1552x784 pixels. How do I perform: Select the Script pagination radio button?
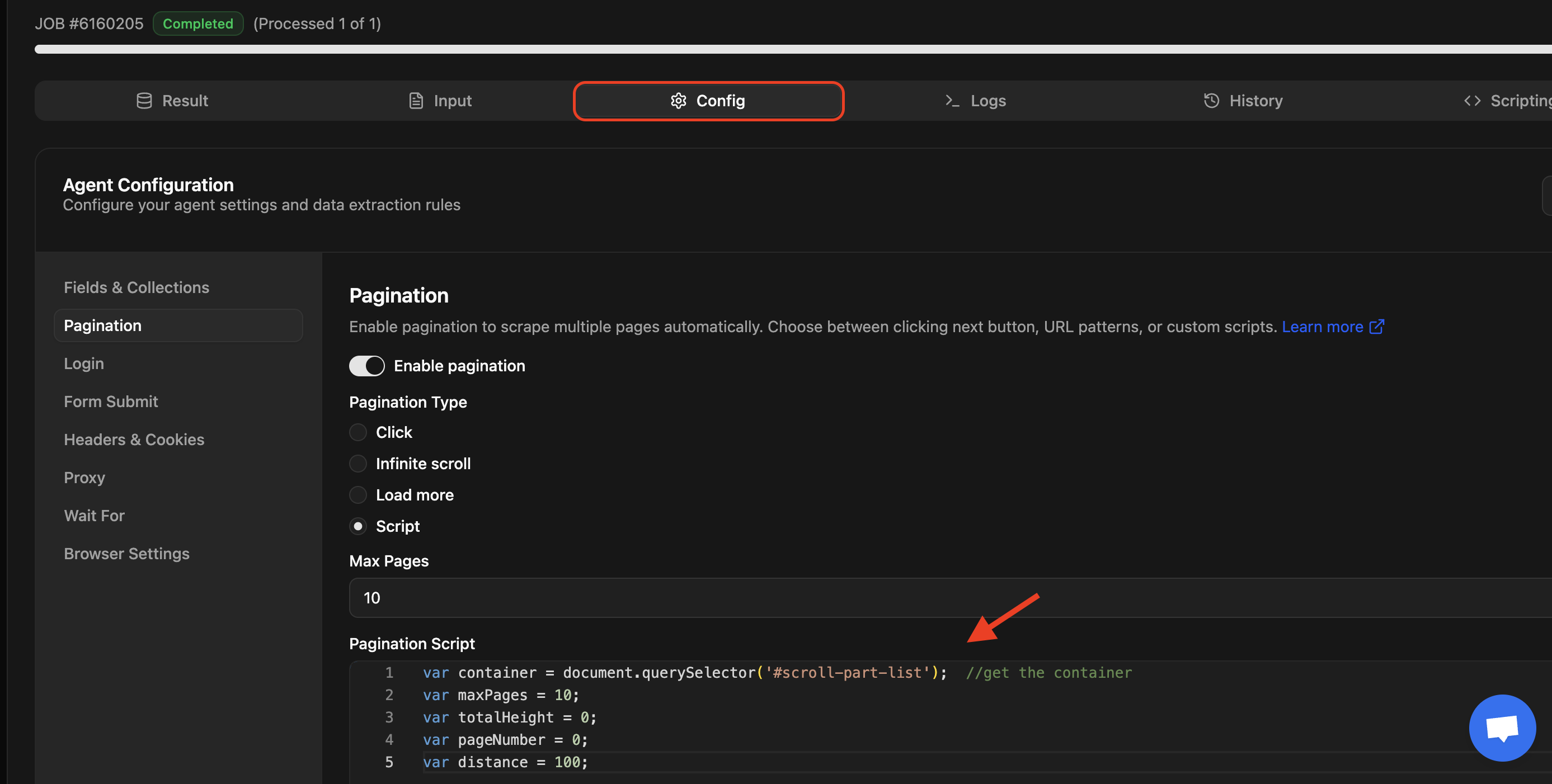(358, 526)
